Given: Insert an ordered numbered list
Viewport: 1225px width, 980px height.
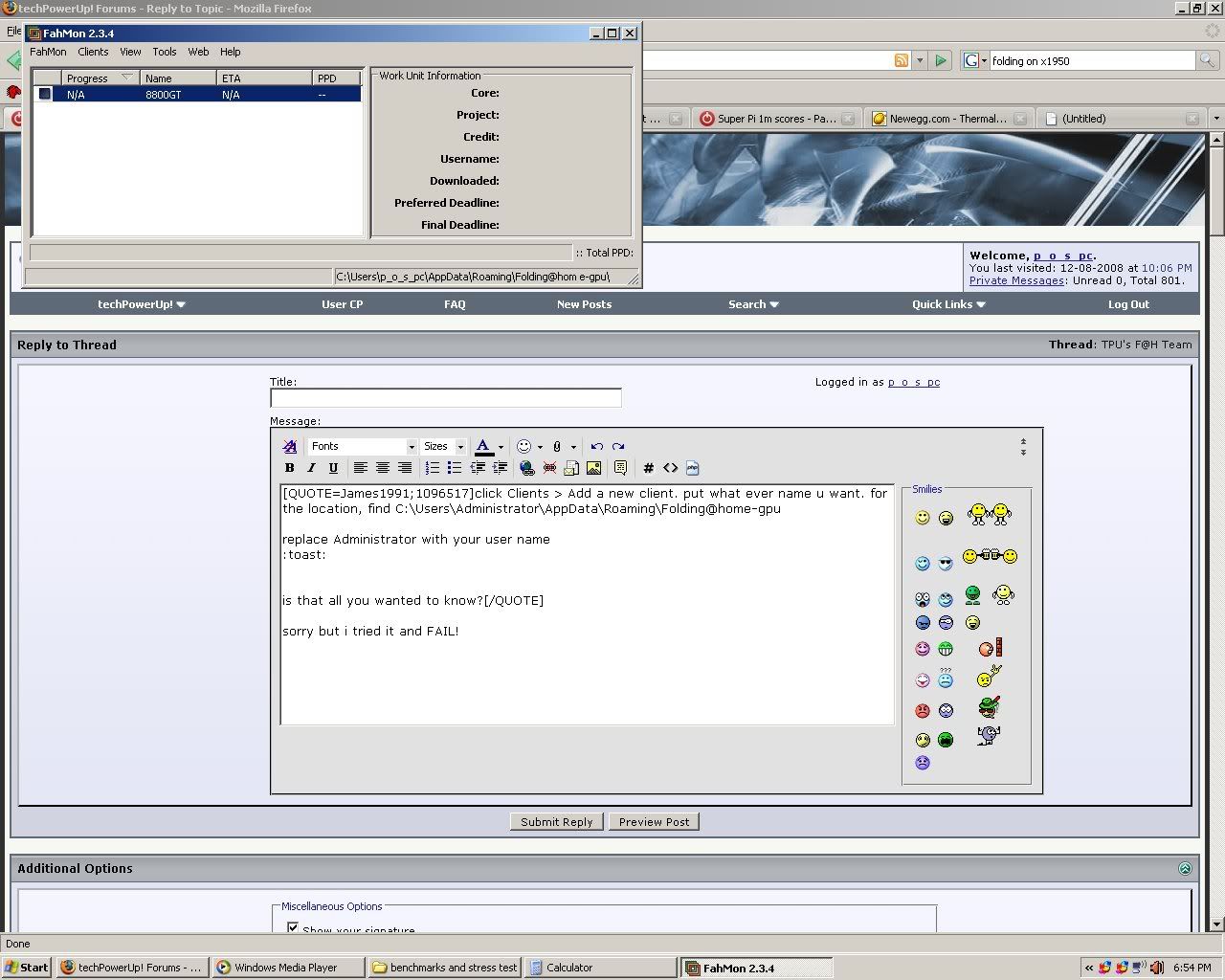Looking at the screenshot, I should [433, 468].
